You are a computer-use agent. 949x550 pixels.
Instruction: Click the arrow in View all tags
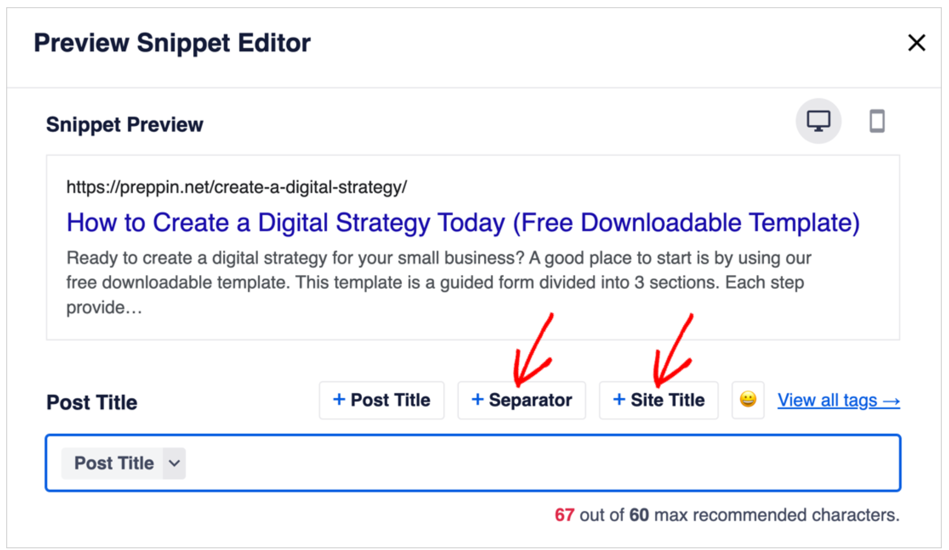coord(892,401)
